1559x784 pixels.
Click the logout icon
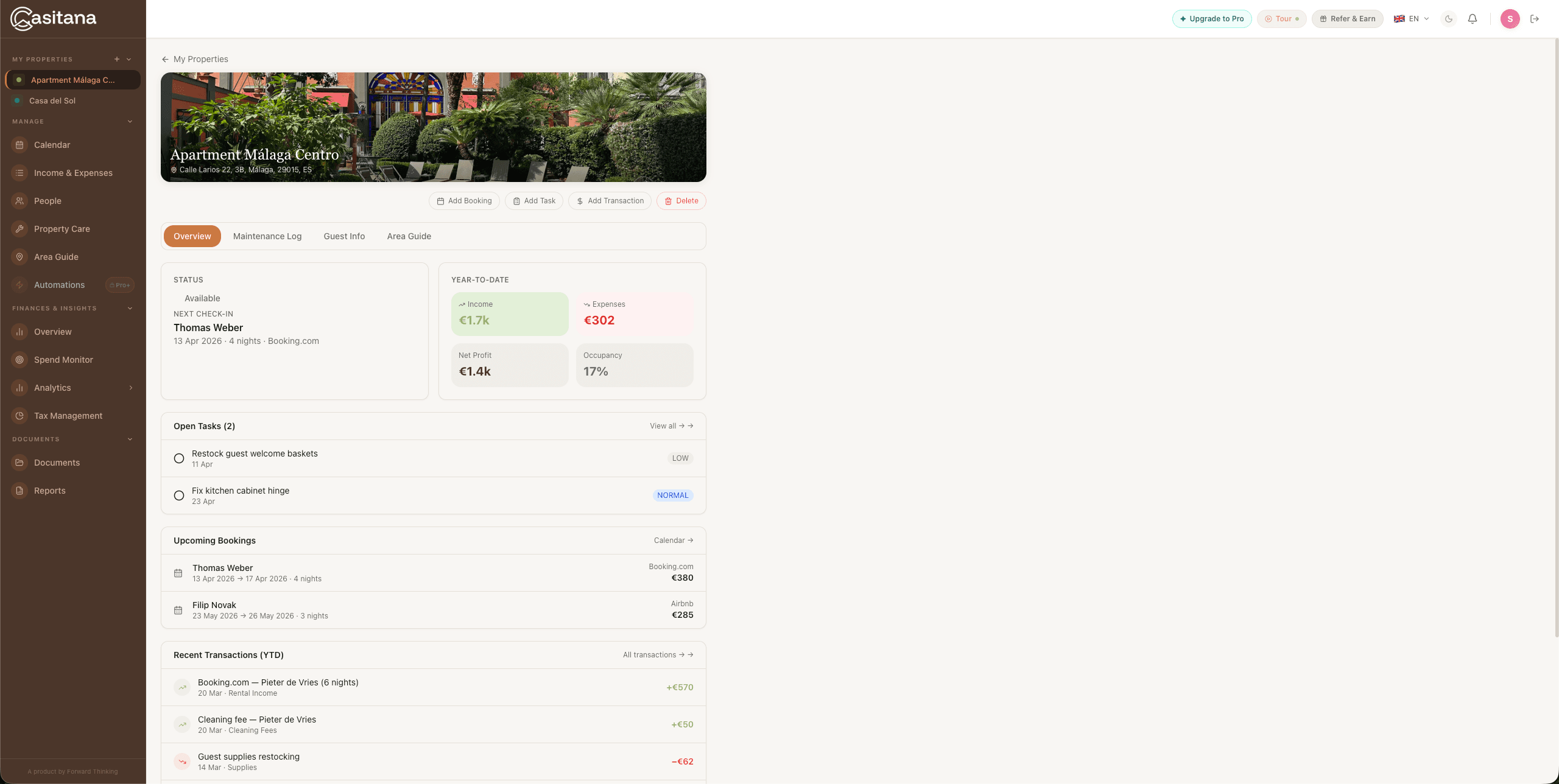(x=1535, y=19)
